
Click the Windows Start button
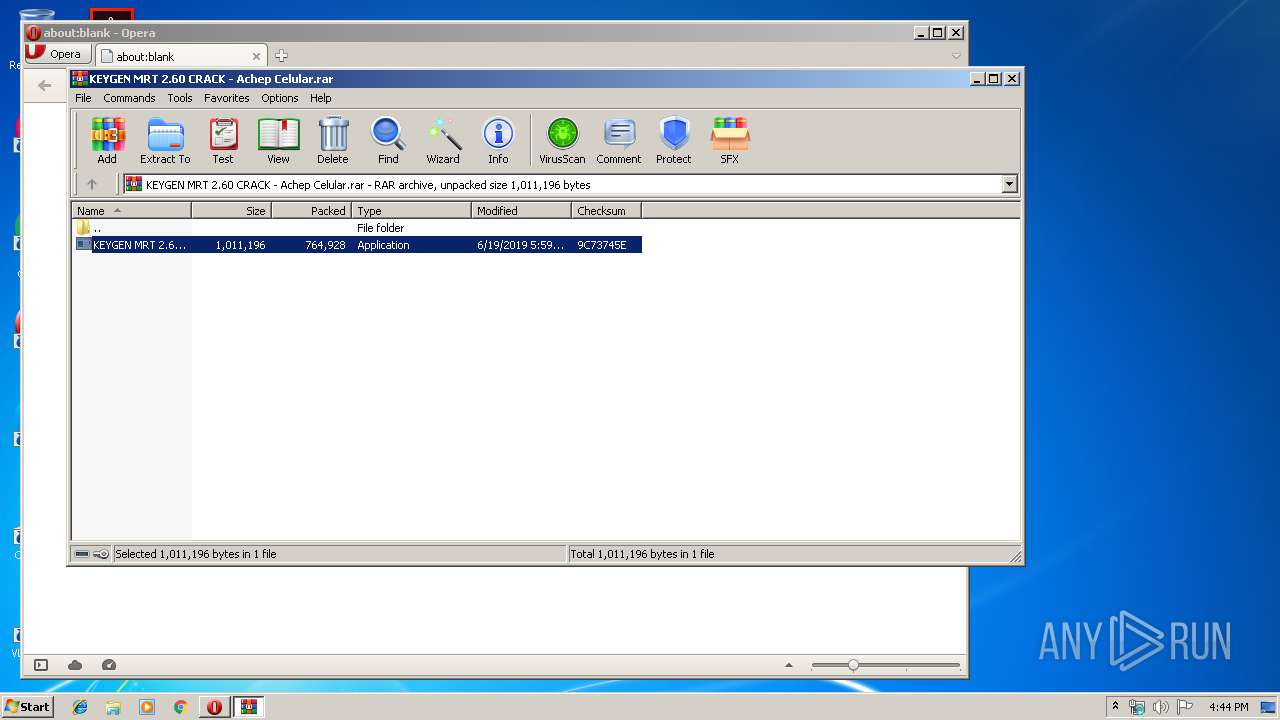27,707
